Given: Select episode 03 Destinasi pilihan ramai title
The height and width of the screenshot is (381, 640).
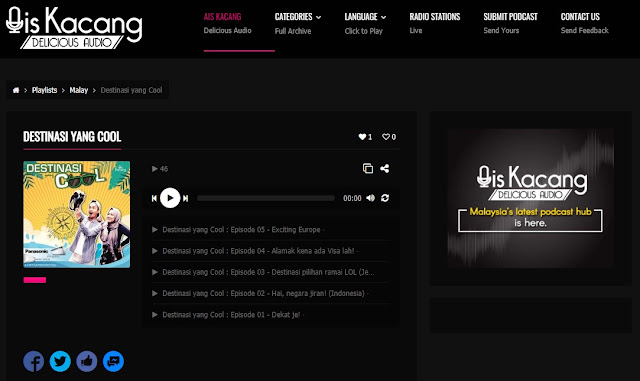Looking at the screenshot, I should tap(268, 272).
